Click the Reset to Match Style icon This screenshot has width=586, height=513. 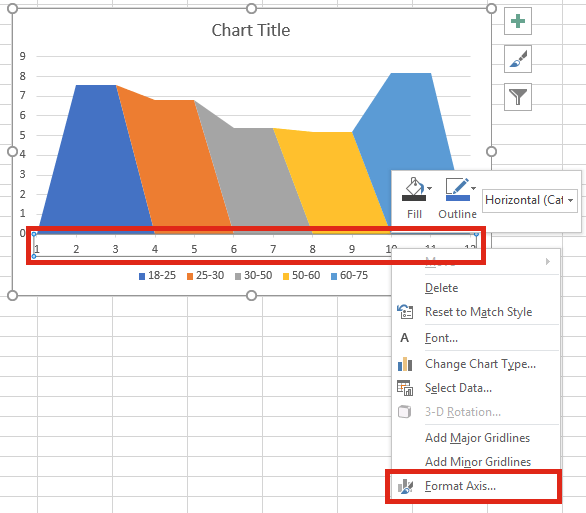405,312
